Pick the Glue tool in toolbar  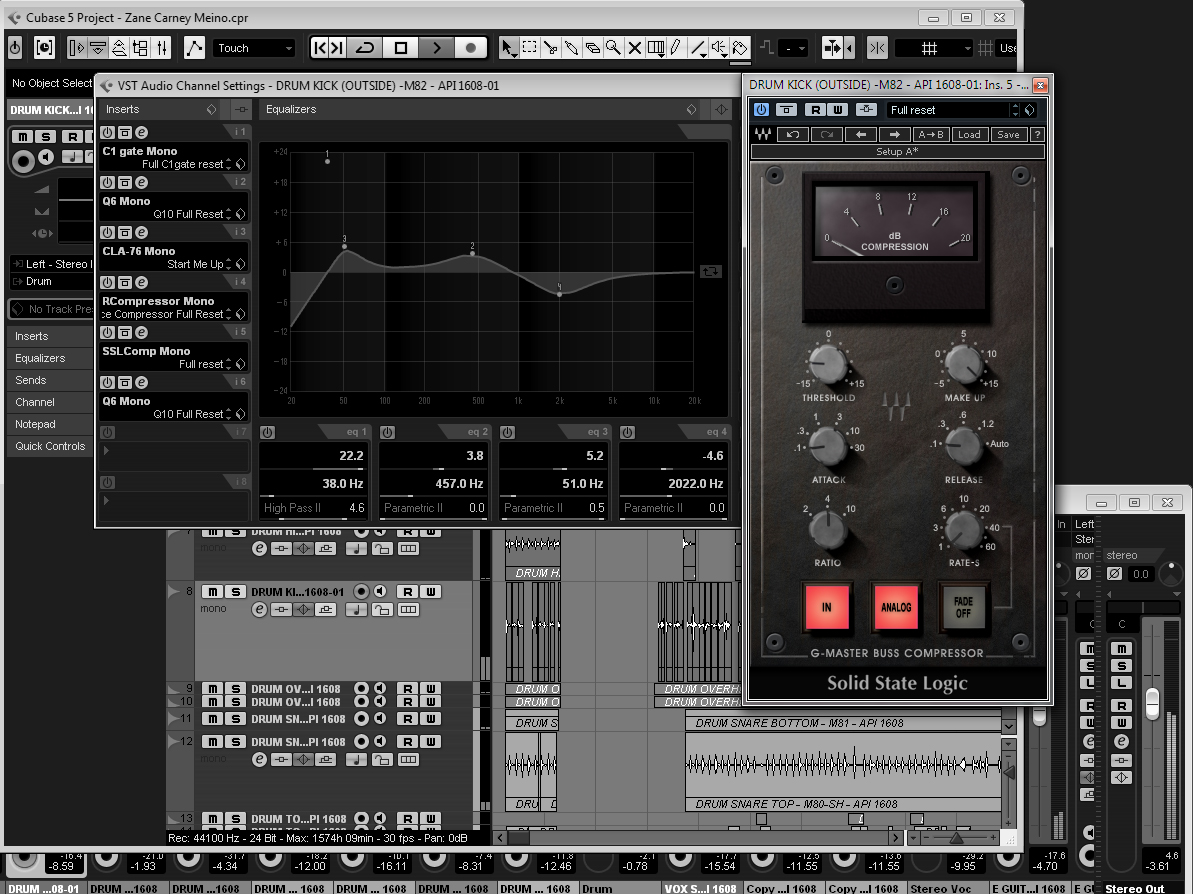[571, 48]
